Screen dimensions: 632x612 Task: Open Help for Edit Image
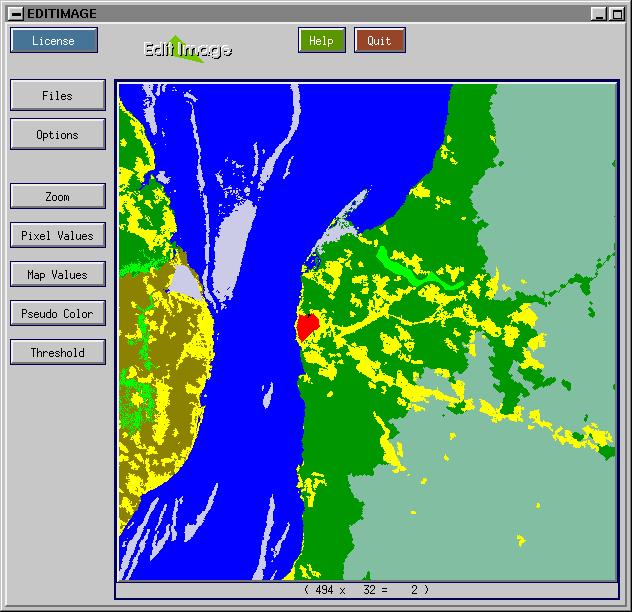click(x=322, y=40)
